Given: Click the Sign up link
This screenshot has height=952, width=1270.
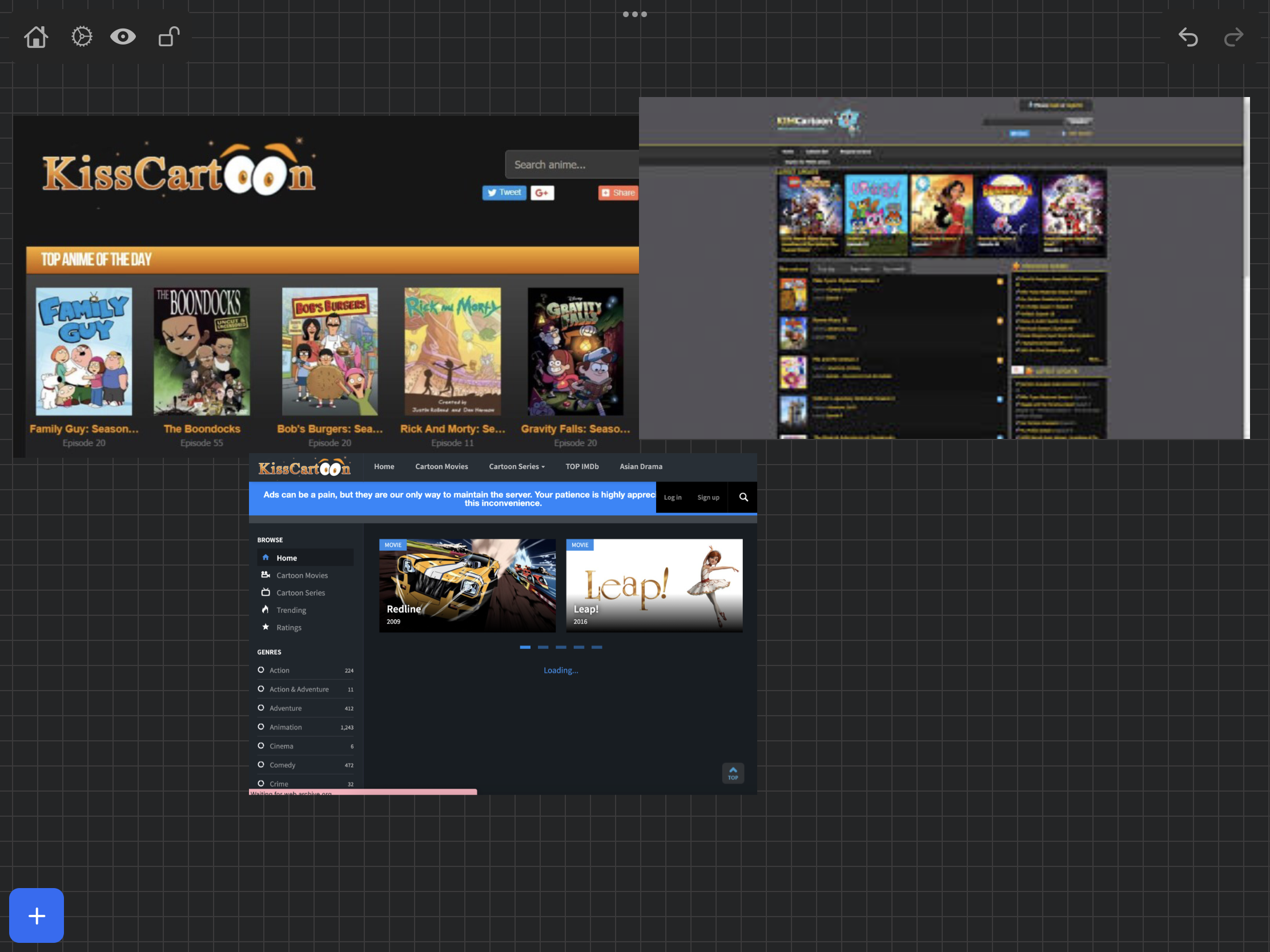Looking at the screenshot, I should click(x=708, y=498).
